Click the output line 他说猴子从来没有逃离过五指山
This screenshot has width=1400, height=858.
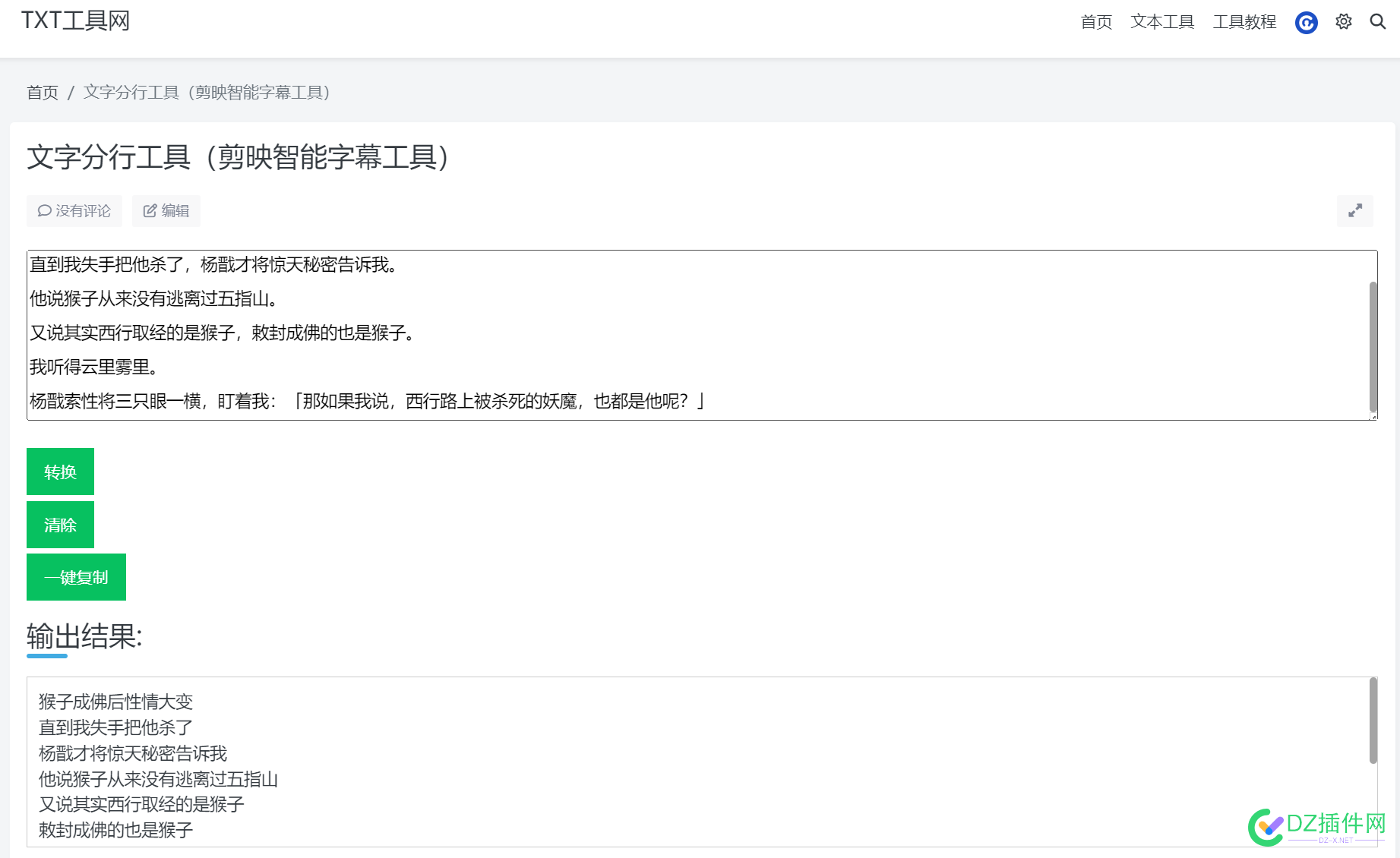pyautogui.click(x=158, y=779)
